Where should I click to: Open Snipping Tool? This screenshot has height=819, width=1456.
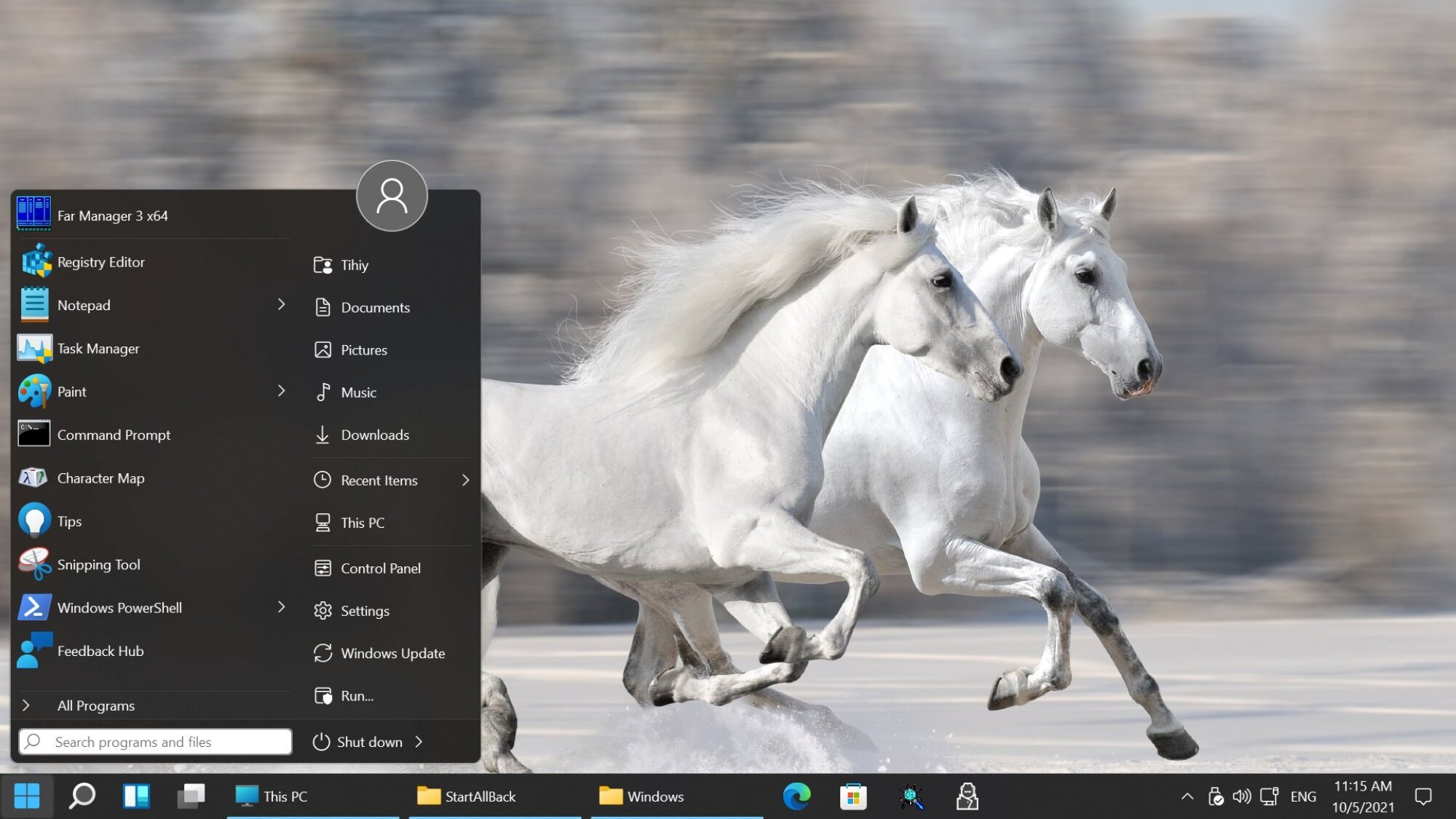[x=98, y=564]
